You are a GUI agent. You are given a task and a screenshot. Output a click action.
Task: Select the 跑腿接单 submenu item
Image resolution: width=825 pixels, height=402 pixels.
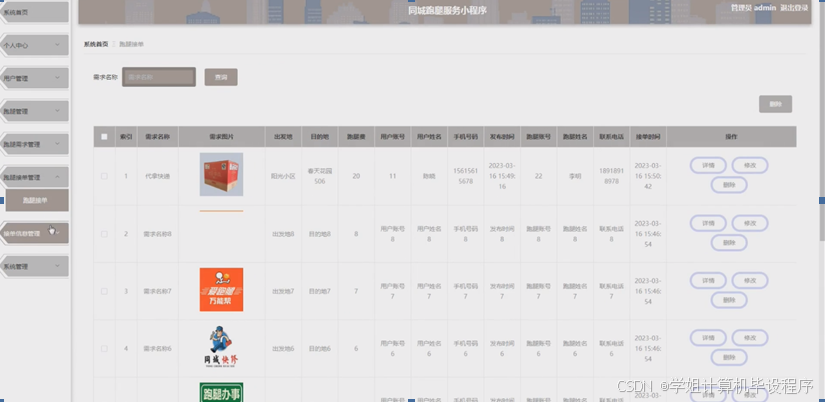[37, 200]
